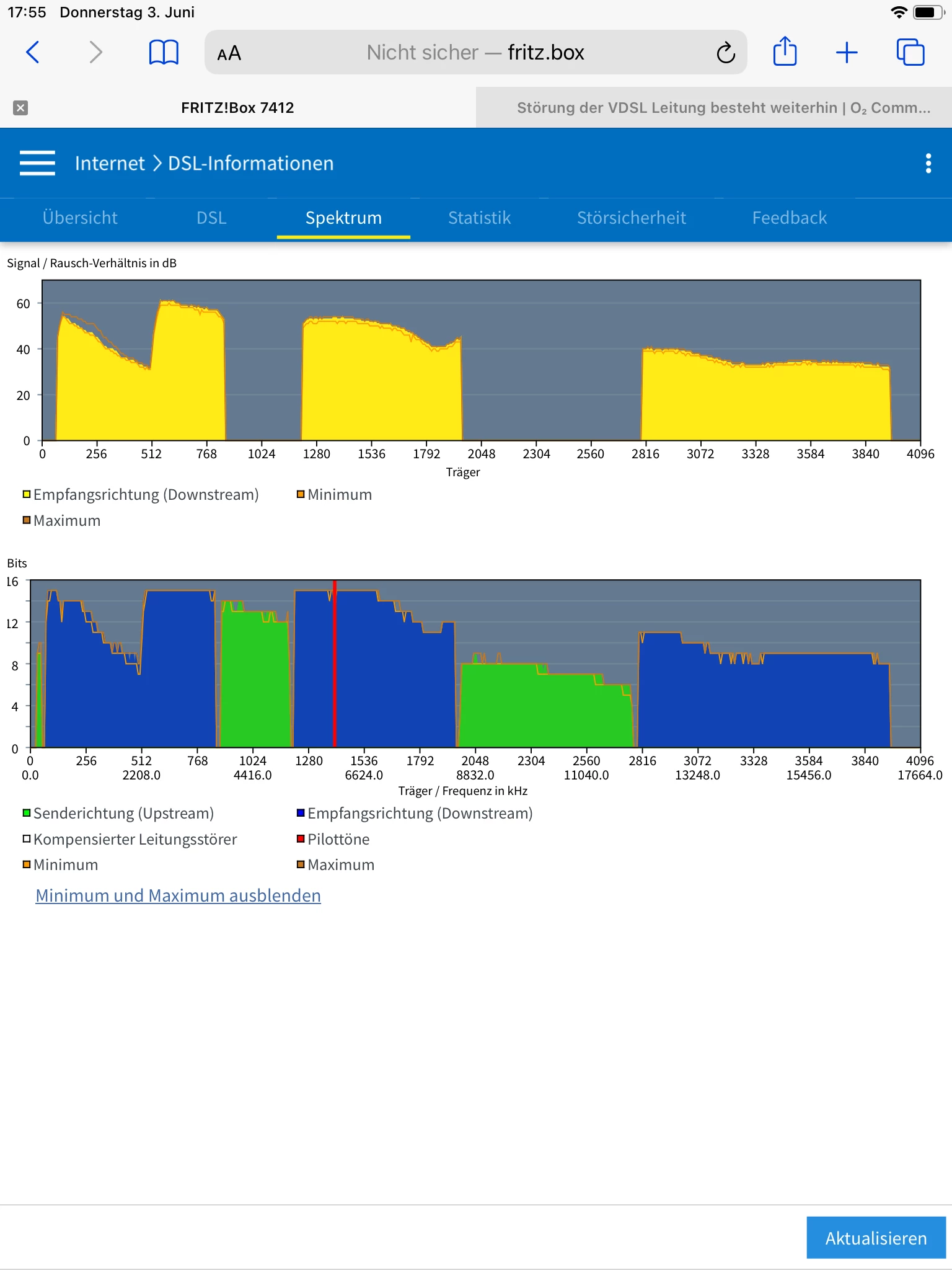Image resolution: width=952 pixels, height=1270 pixels.
Task: Switch to the Störung der VDSL Leitung tab
Action: pos(714,108)
